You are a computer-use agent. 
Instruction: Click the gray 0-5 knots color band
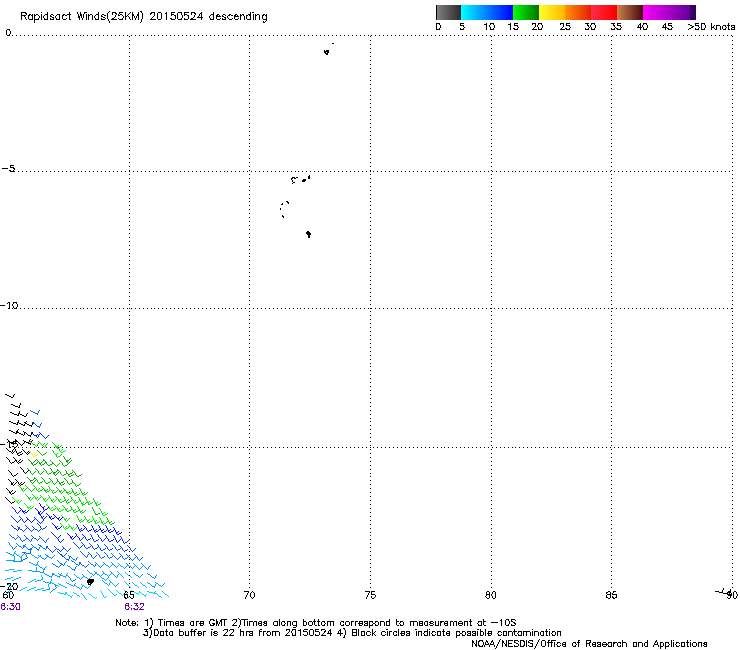click(x=448, y=12)
